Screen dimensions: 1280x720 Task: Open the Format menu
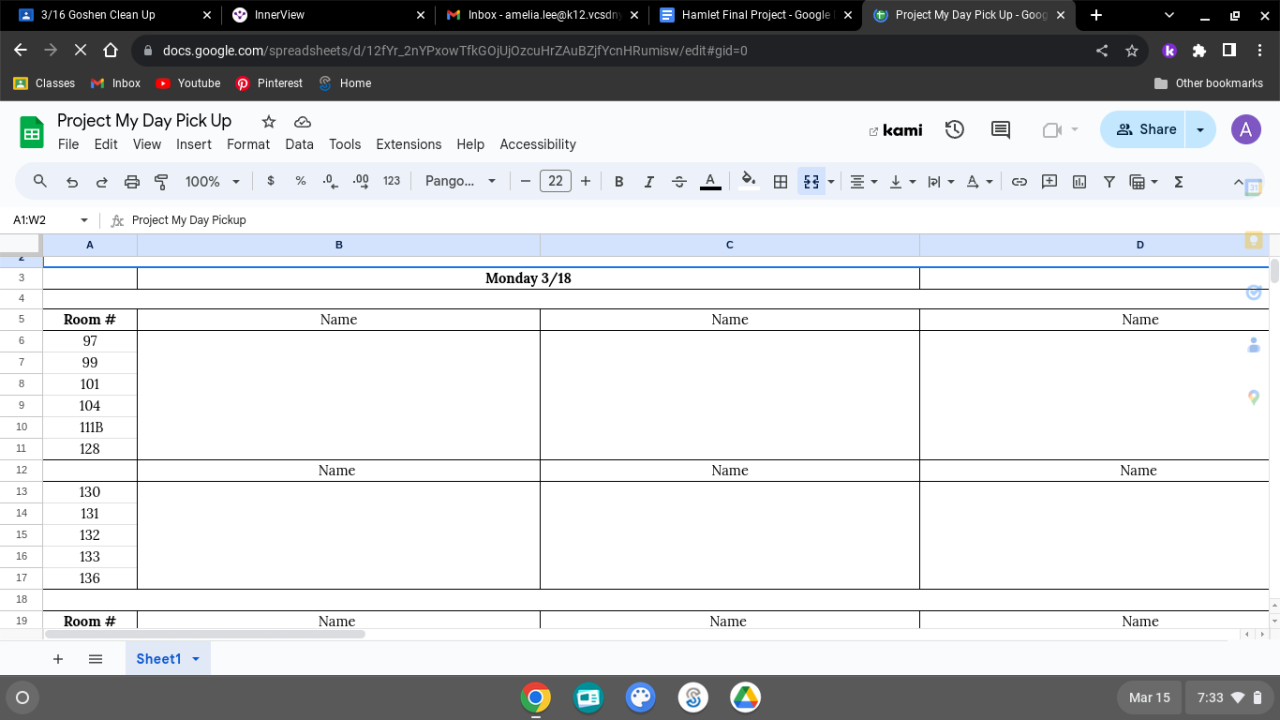[x=248, y=144]
